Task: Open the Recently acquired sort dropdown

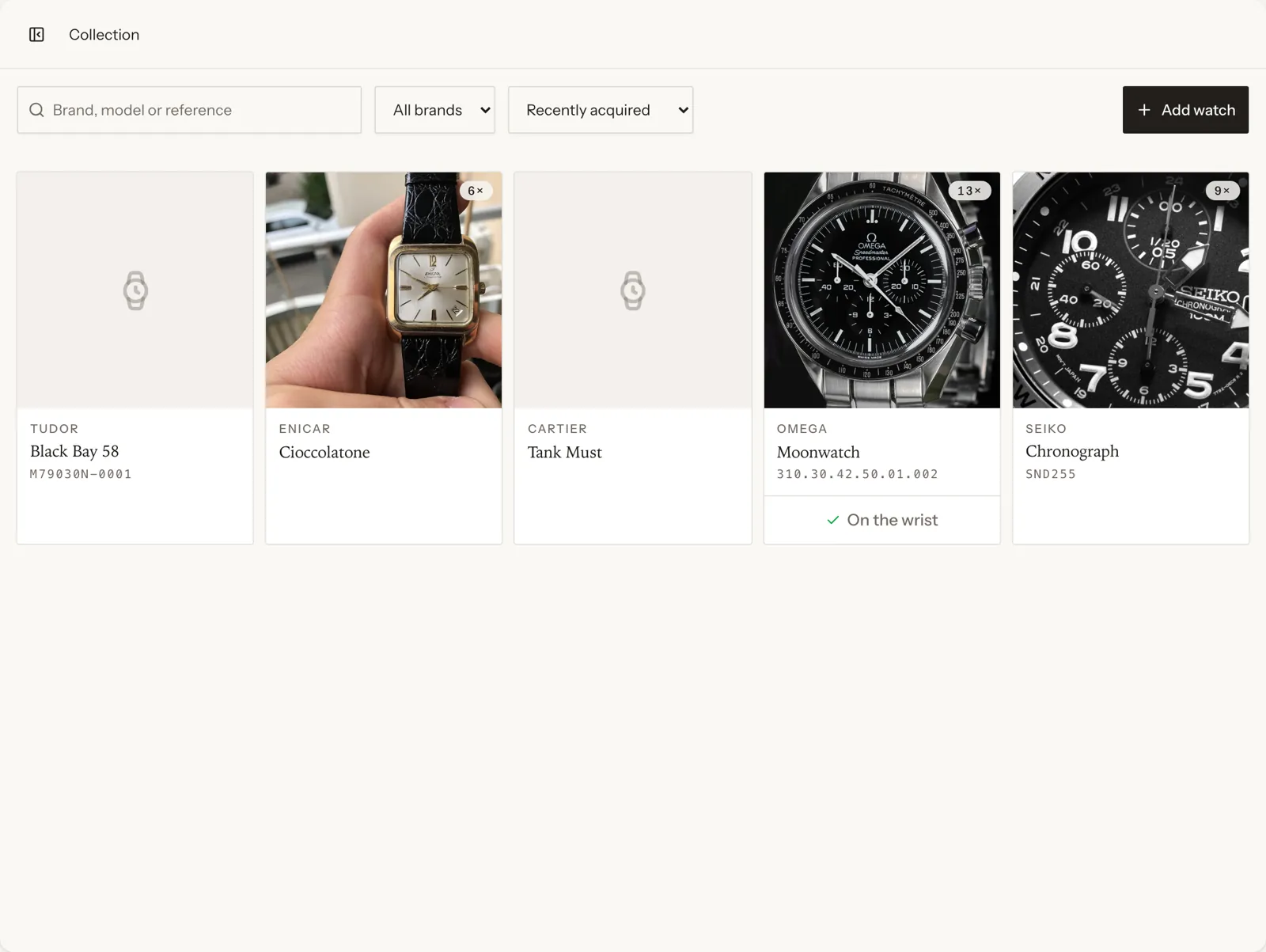Action: [601, 110]
